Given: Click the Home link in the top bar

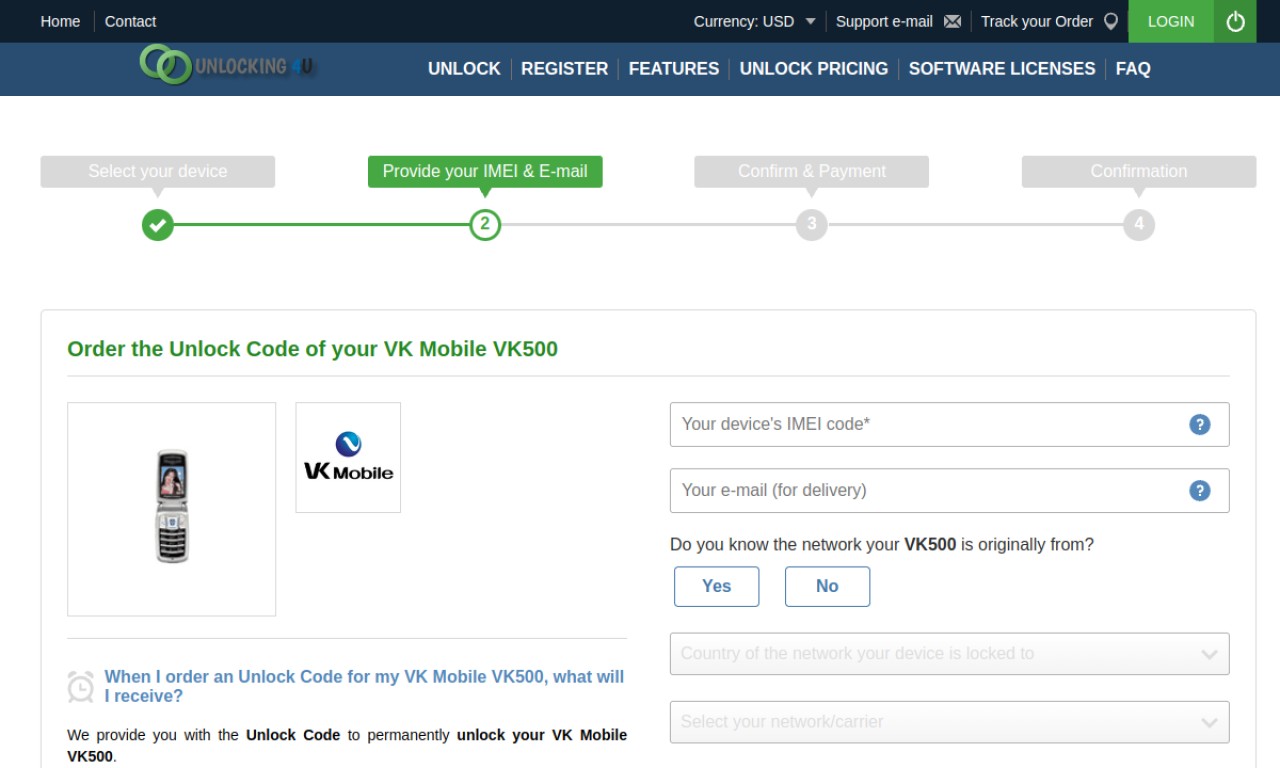Looking at the screenshot, I should [60, 21].
